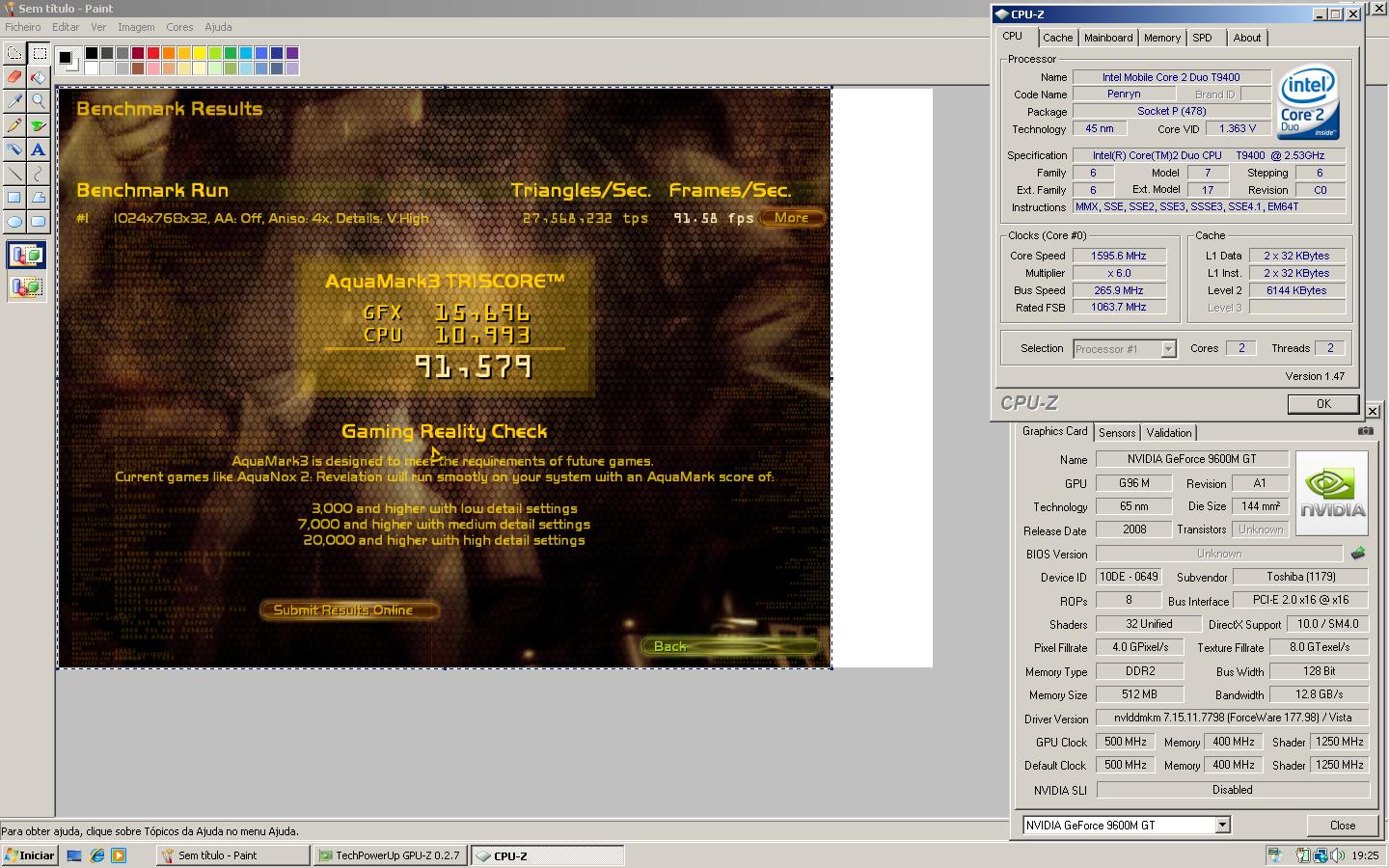Expand the NVIDIA GeForce 9600M GT dropdown
Screen dimensions: 1389x868
point(1222,825)
